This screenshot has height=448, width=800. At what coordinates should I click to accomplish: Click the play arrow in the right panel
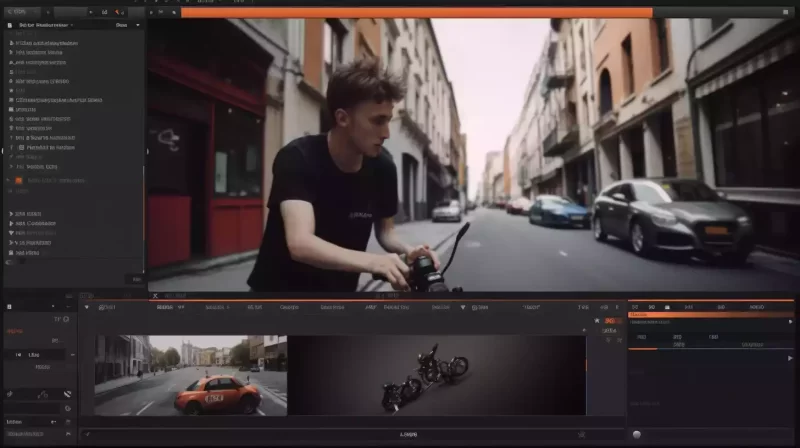(x=790, y=357)
